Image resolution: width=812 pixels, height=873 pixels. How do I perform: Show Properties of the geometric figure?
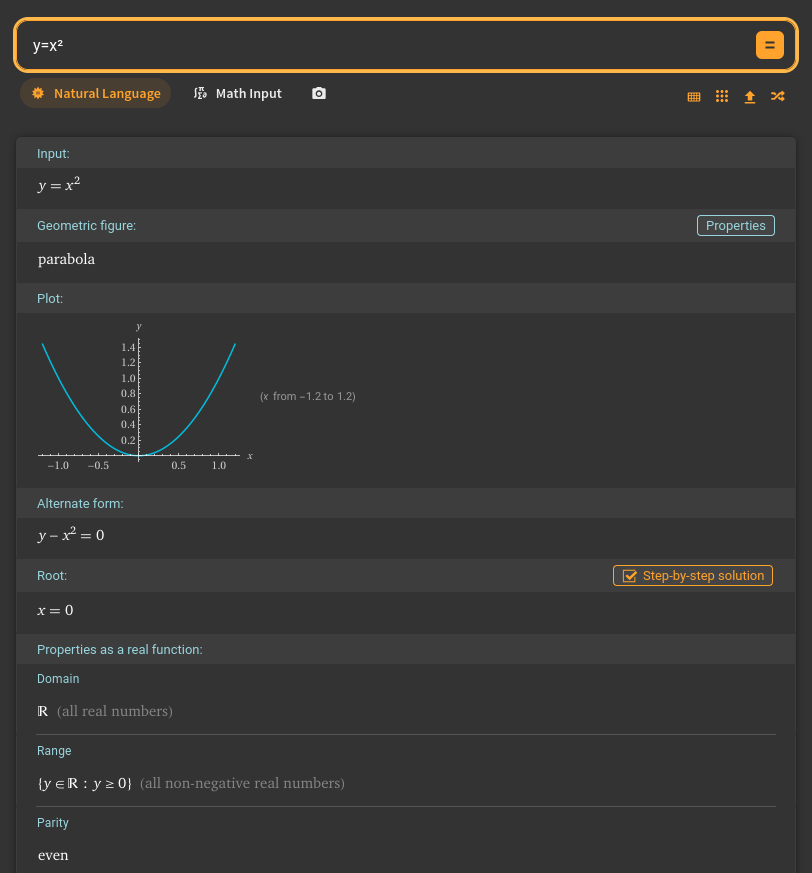tap(736, 225)
